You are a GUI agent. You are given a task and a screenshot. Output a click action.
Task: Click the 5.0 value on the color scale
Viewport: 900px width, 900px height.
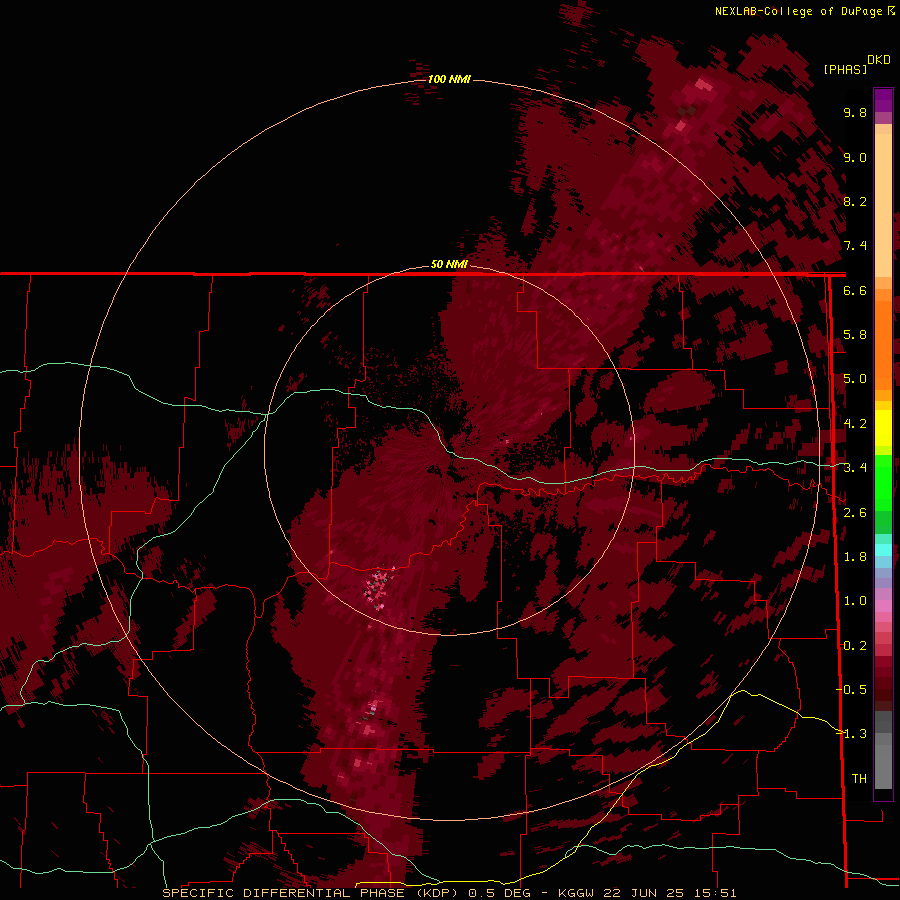(x=855, y=379)
